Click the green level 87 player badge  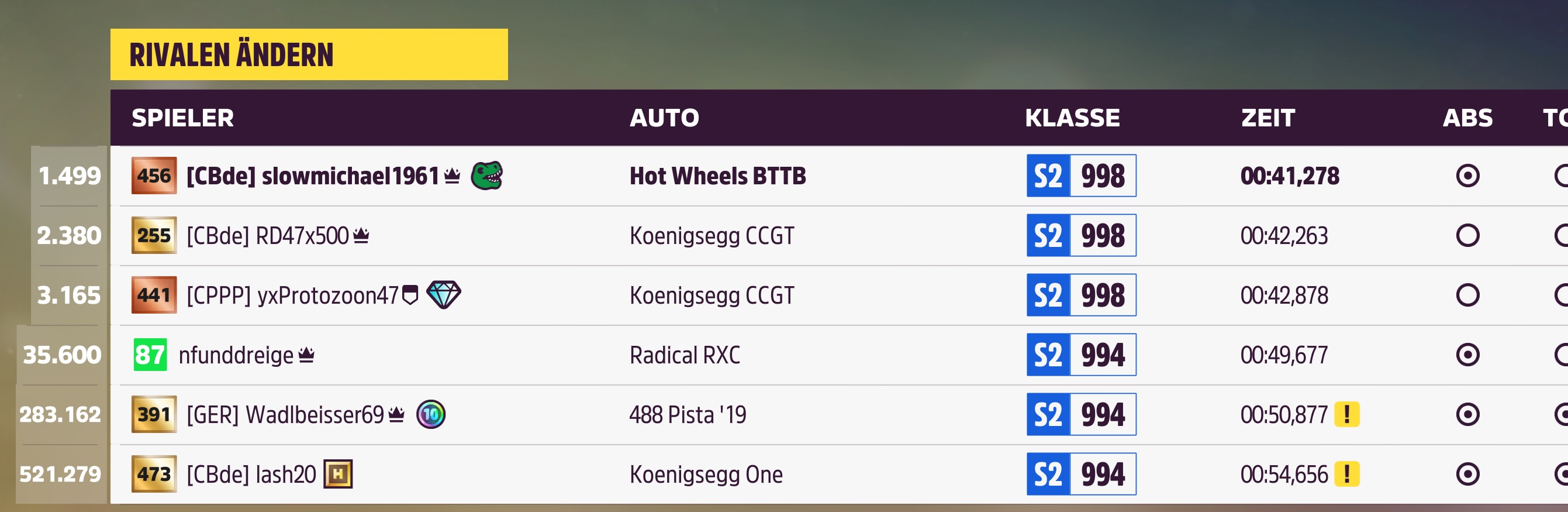pos(150,355)
